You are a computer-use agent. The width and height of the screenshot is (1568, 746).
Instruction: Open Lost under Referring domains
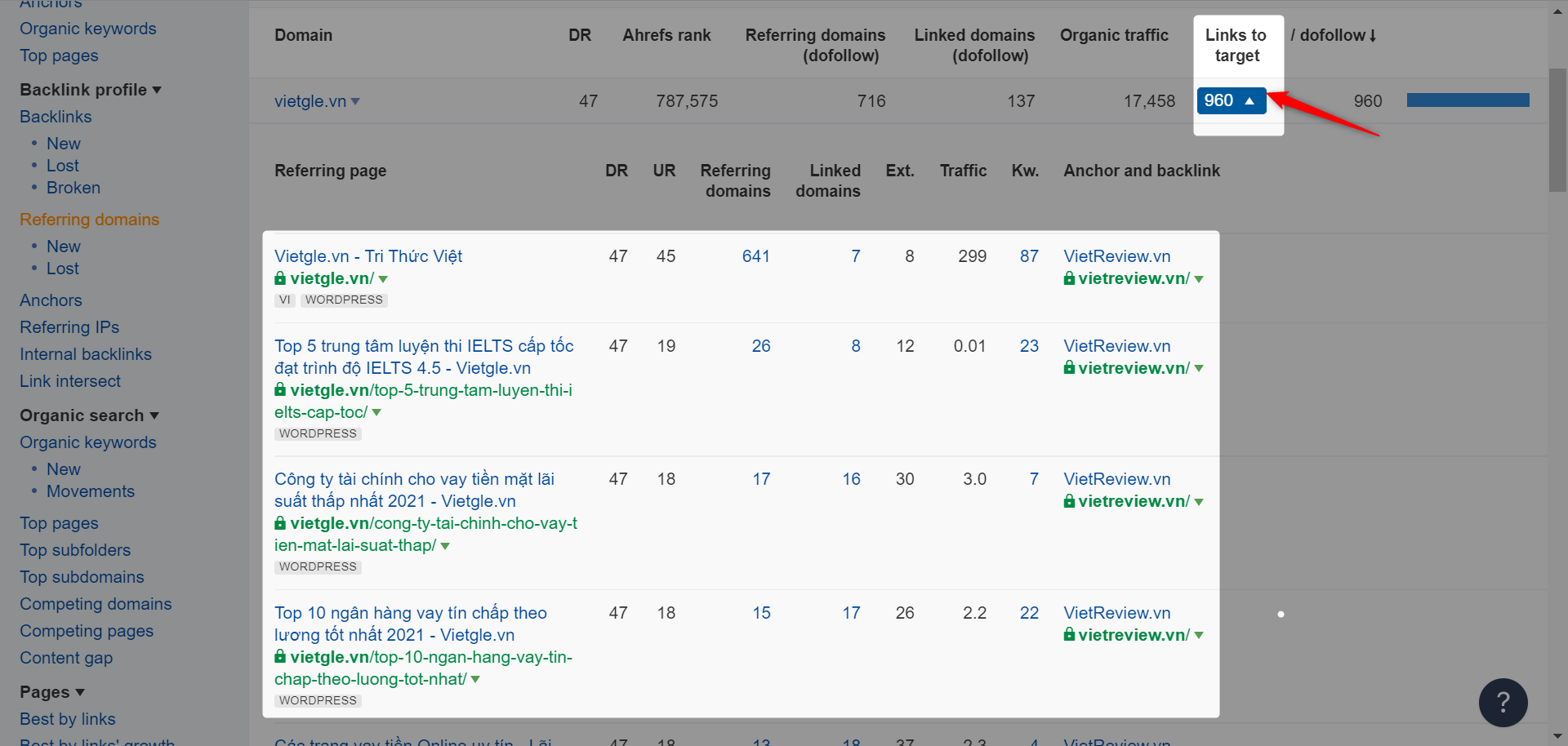63,269
